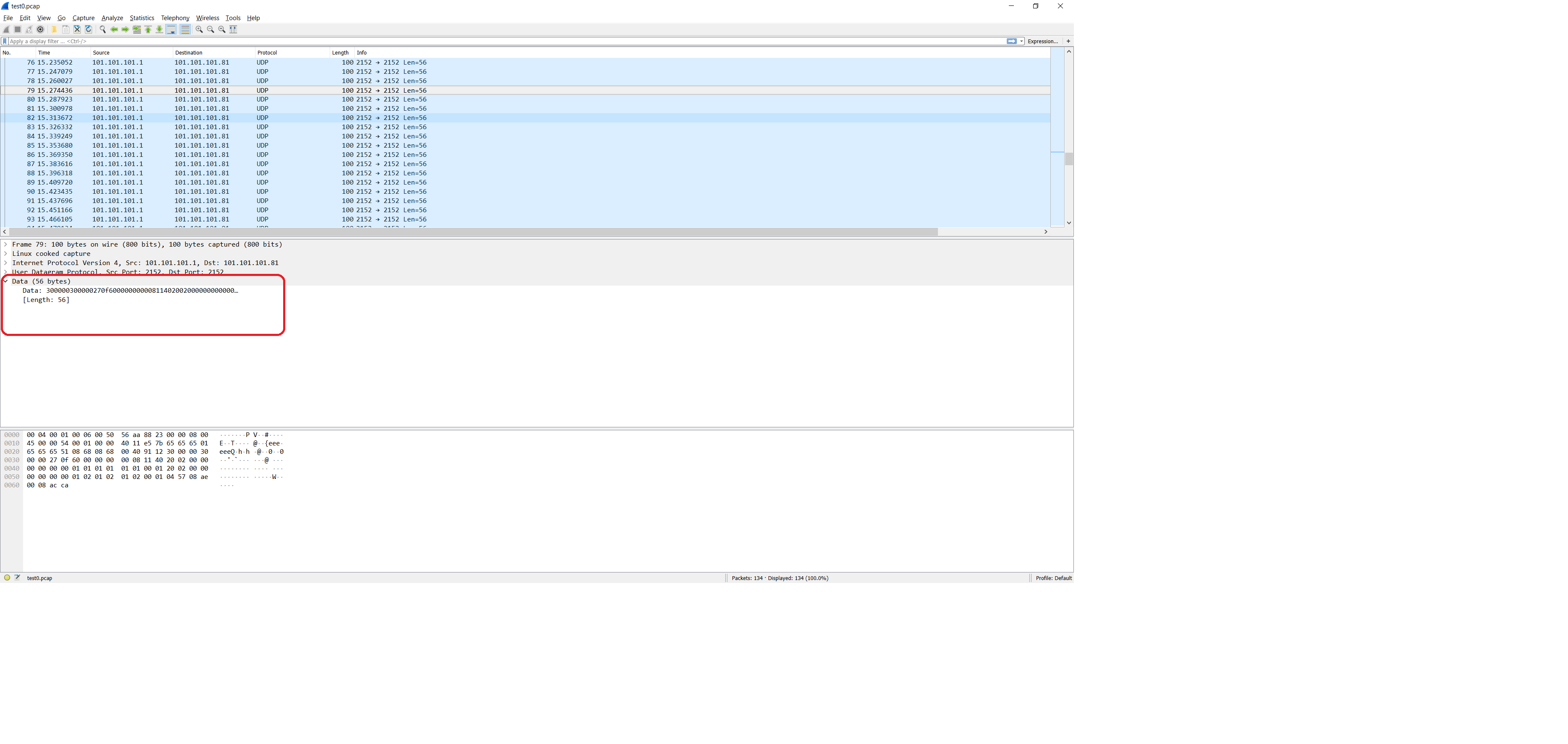This screenshot has width=1568, height=744.
Task: Open a capture file
Action: 54,29
